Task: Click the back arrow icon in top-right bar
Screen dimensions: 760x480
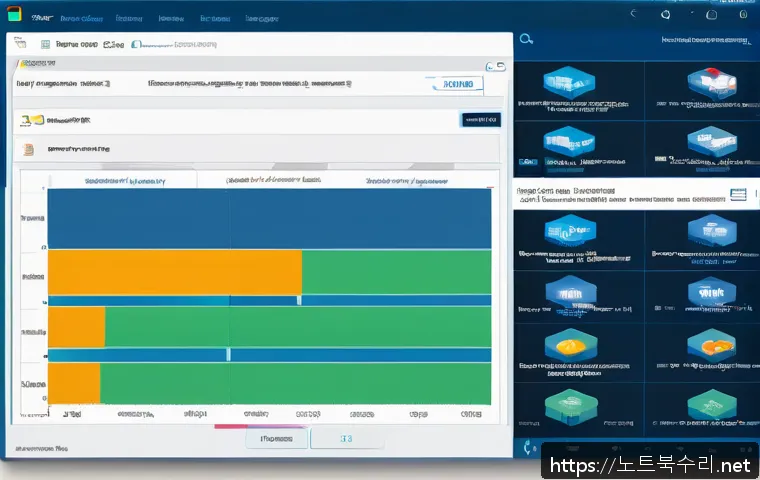Action: click(x=633, y=15)
